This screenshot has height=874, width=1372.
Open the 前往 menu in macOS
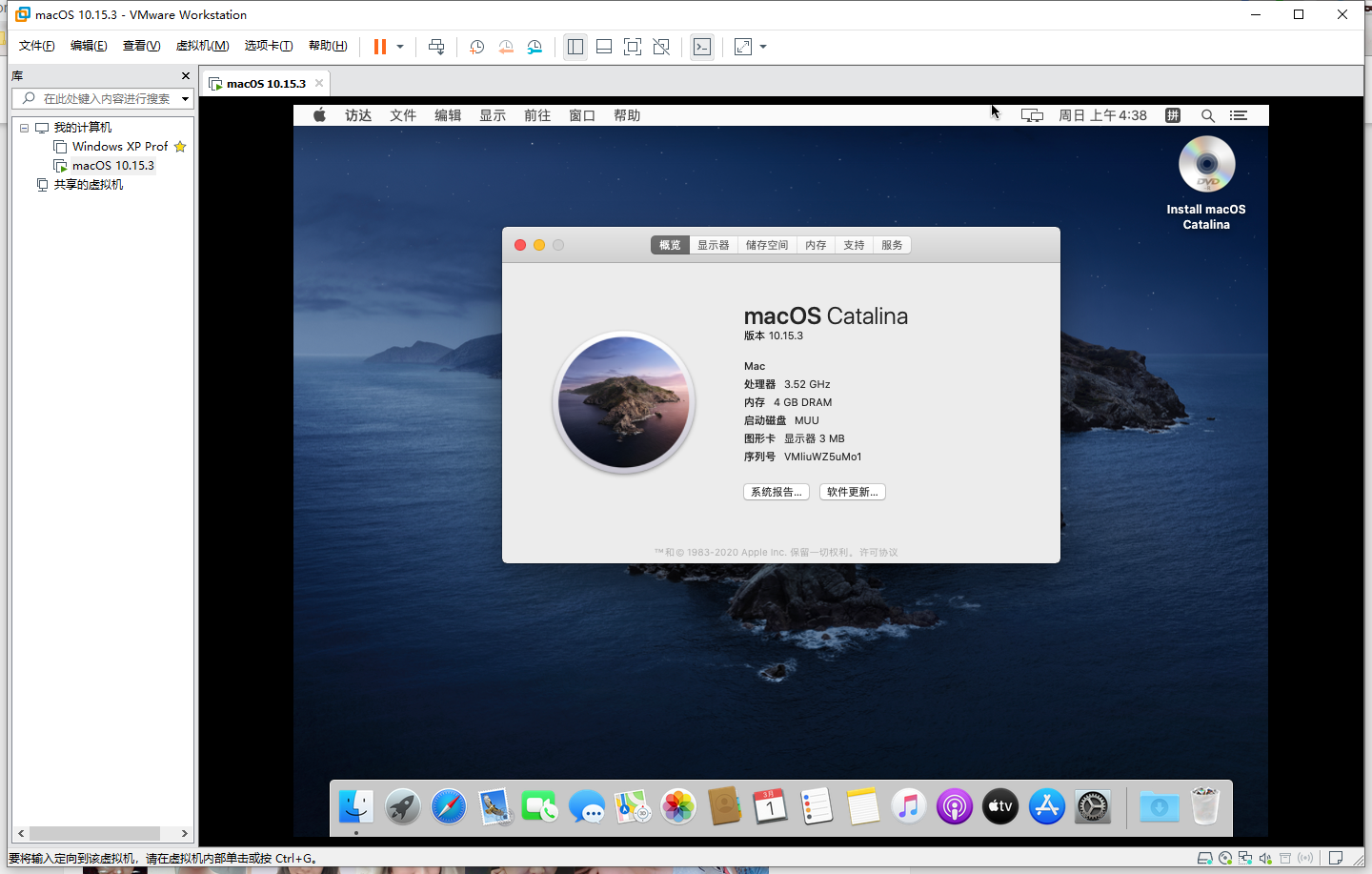tap(537, 115)
